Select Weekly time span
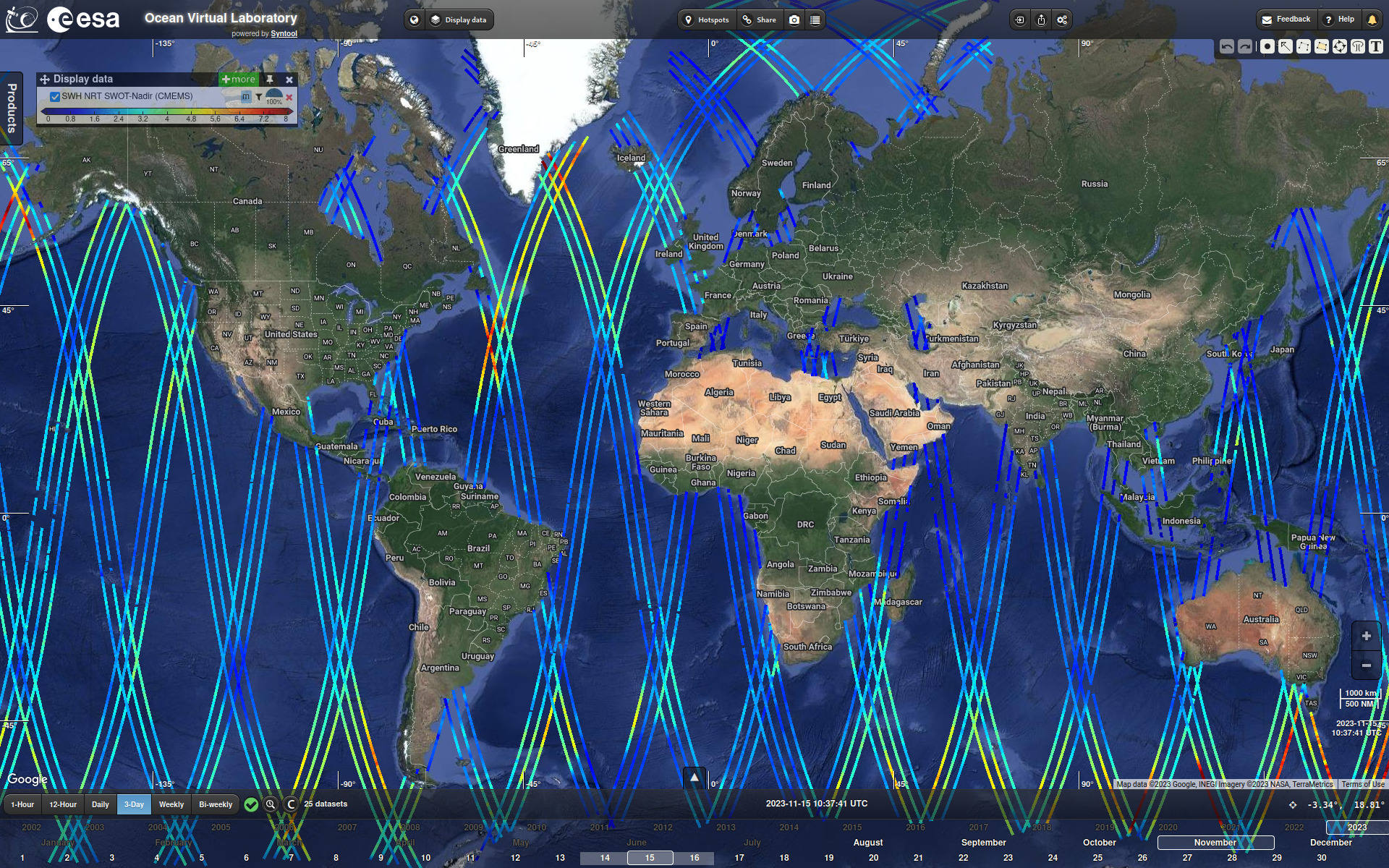This screenshot has height=868, width=1389. click(171, 804)
